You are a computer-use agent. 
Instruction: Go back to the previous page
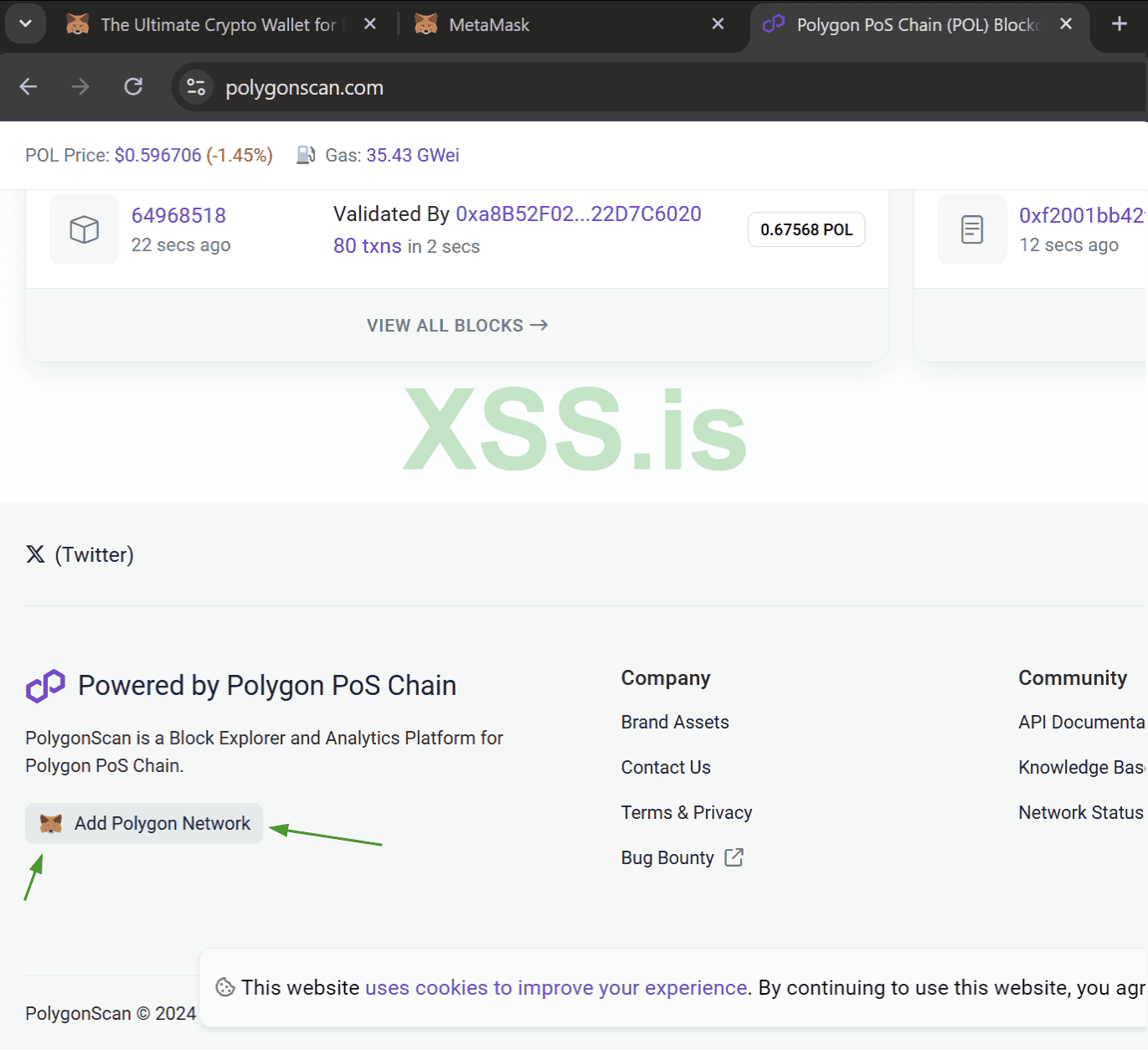(x=28, y=87)
